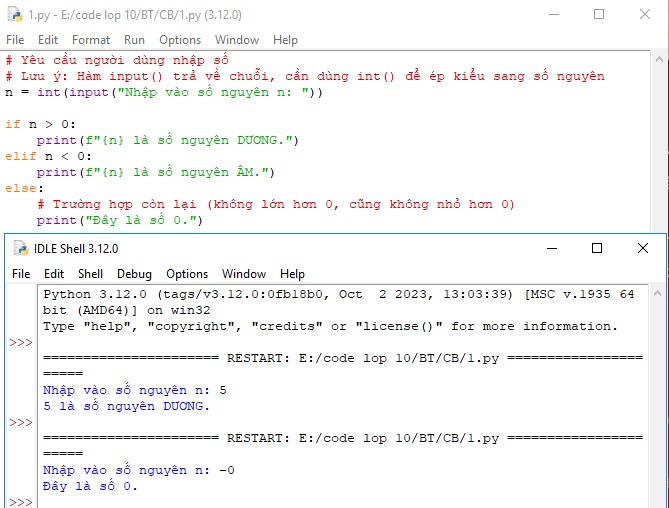Click shell output '5 là số nguyên DƯƠNG.'
The height and width of the screenshot is (508, 669).
click(x=126, y=406)
